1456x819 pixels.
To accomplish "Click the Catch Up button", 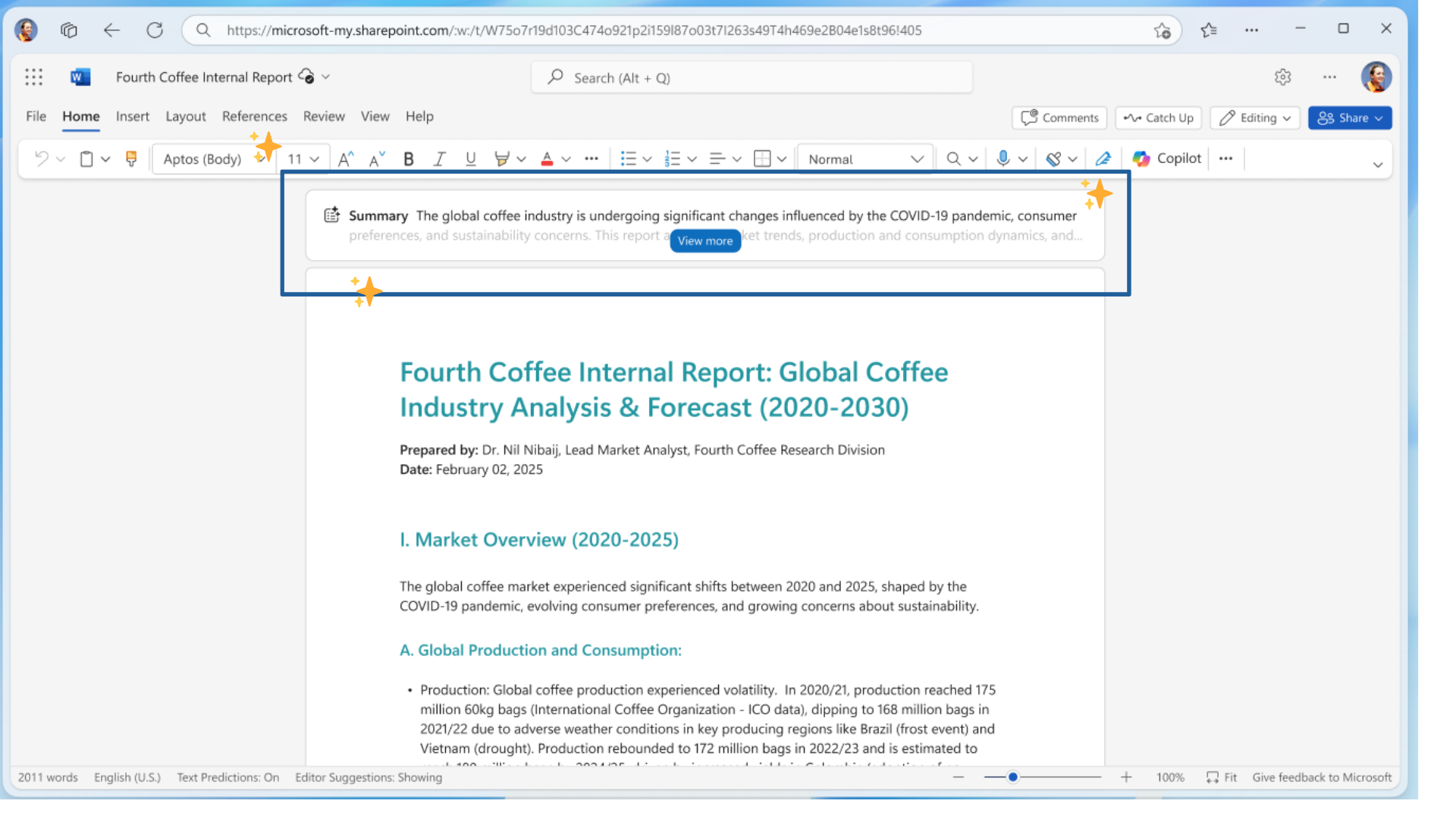I will [1158, 118].
